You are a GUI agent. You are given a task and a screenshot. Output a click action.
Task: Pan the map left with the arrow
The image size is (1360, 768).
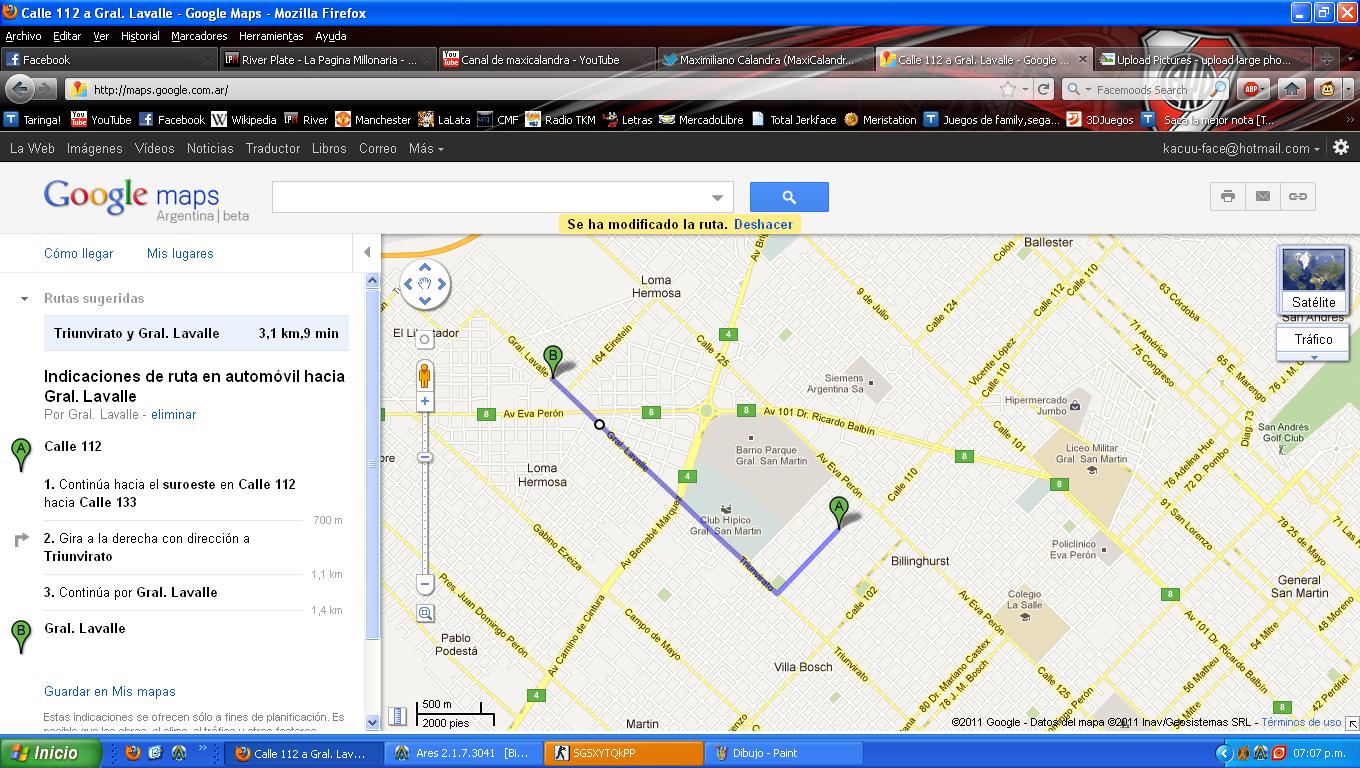(408, 285)
